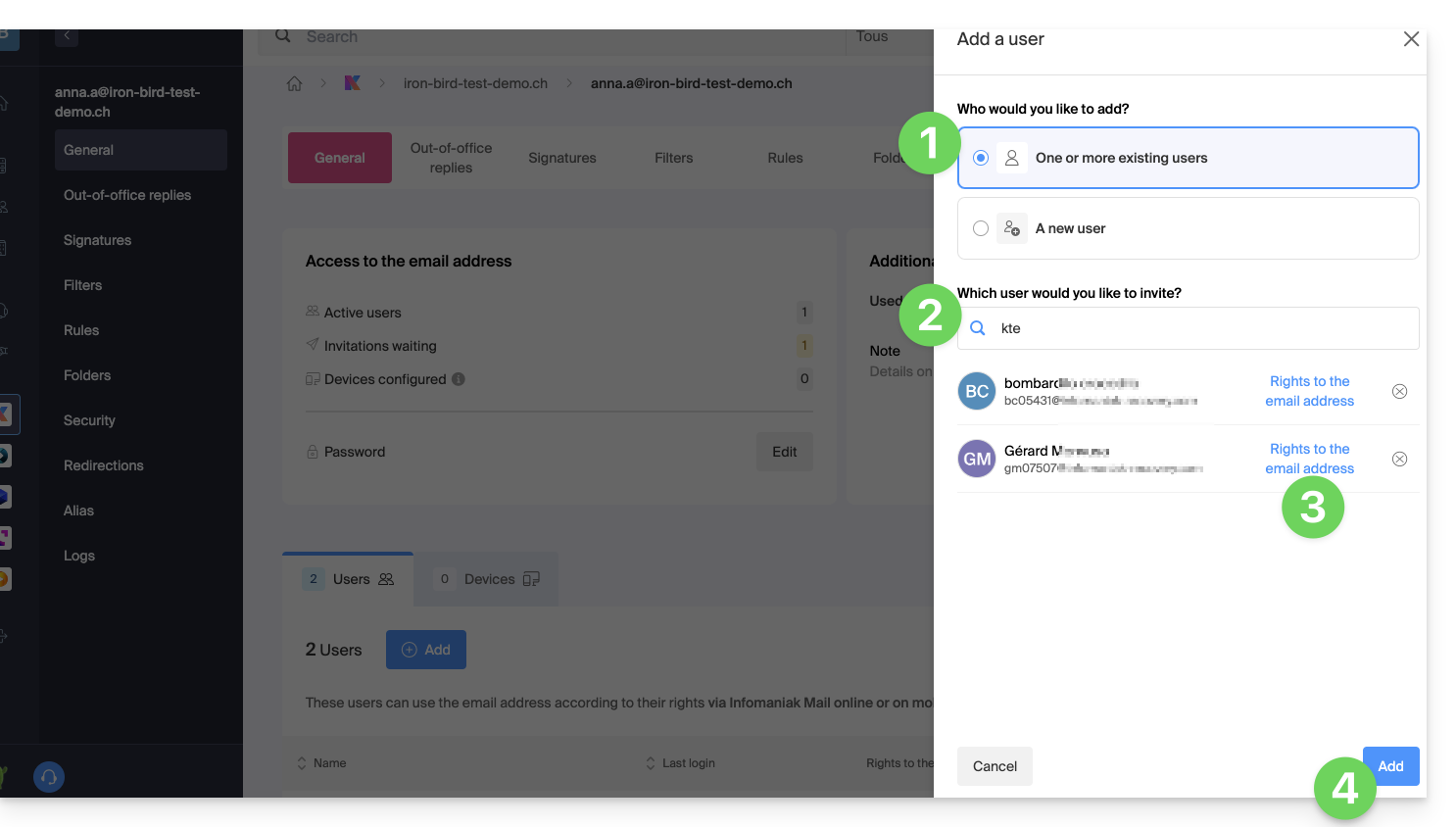Select 'One or more existing users' radio option
This screenshot has height=827, width=1456.
point(981,158)
